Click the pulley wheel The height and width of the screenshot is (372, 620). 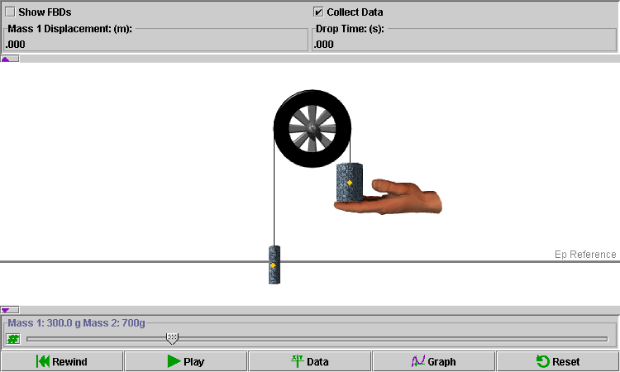pyautogui.click(x=312, y=128)
